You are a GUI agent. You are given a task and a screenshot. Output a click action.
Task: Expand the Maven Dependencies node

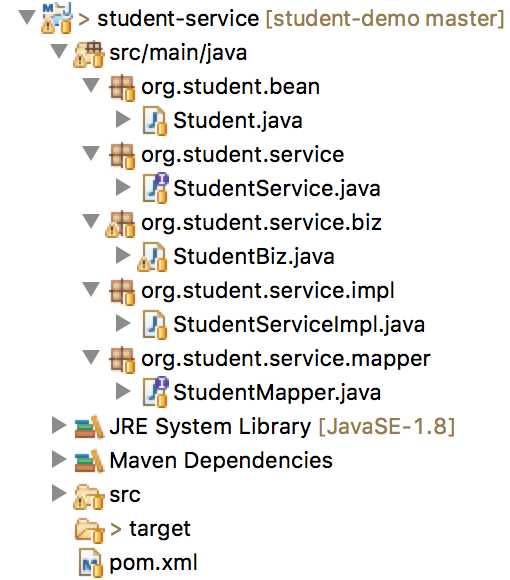(59, 459)
